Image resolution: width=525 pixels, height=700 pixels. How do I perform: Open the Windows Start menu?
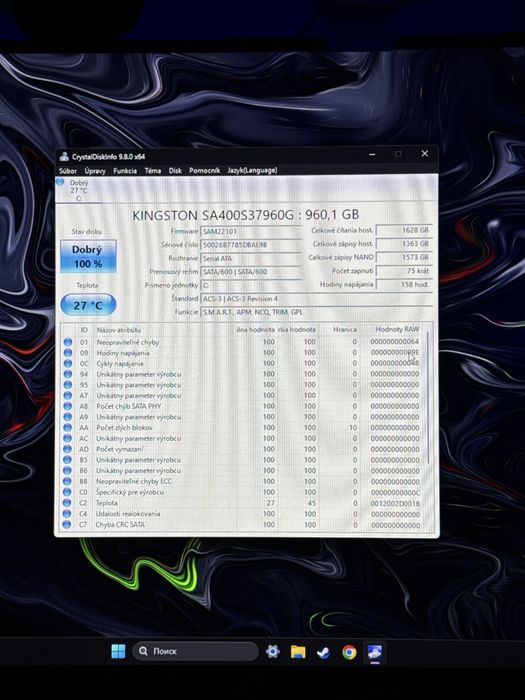point(118,651)
